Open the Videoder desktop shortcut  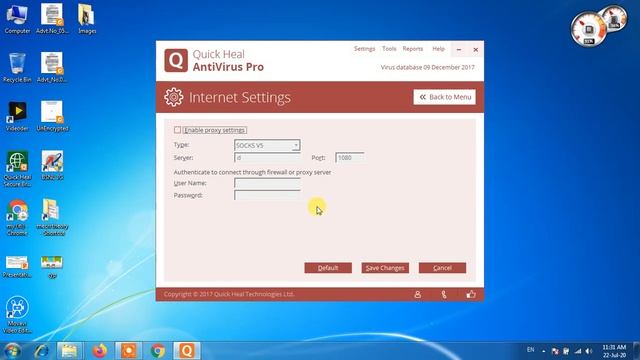tap(17, 116)
